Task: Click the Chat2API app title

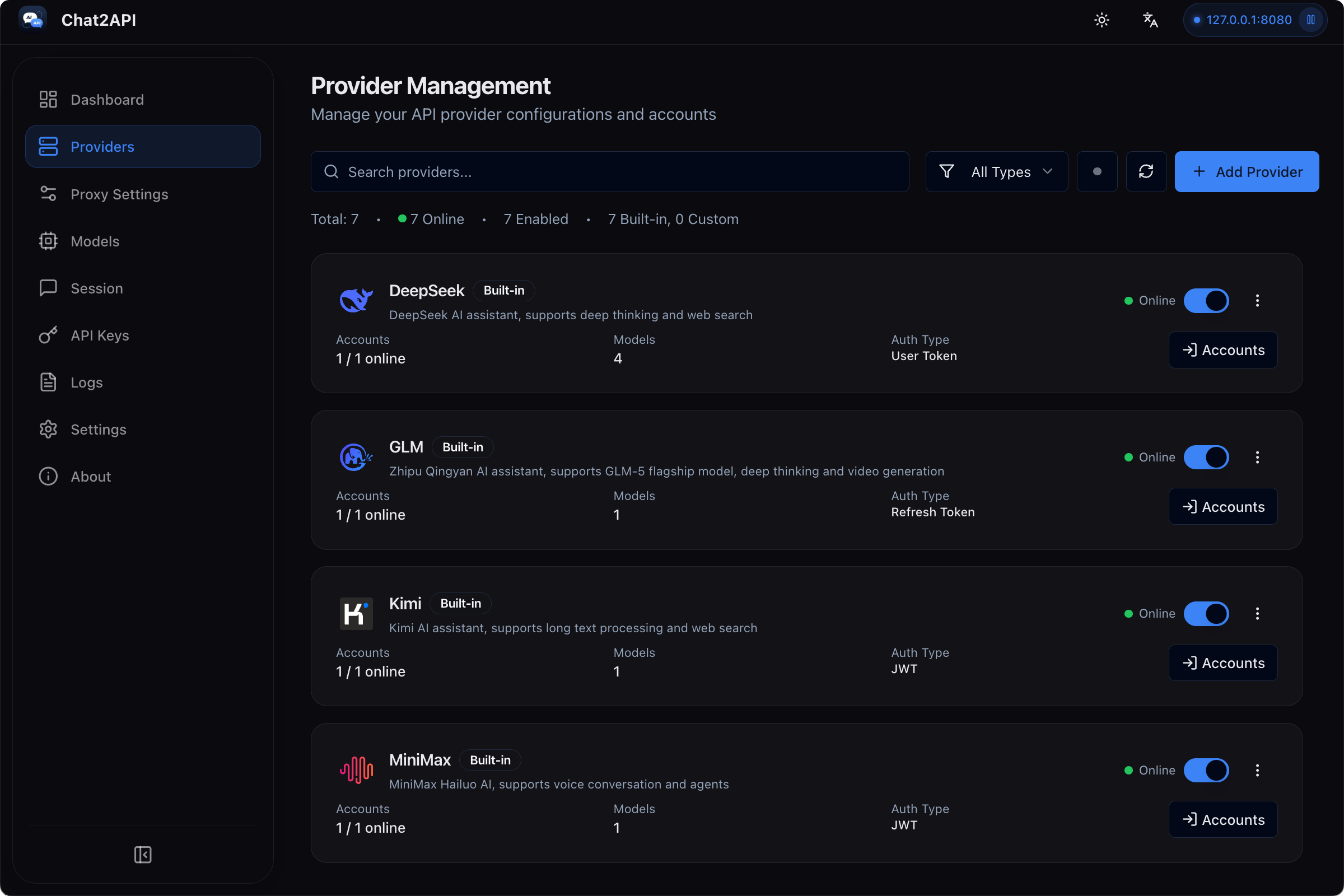Action: click(x=99, y=20)
